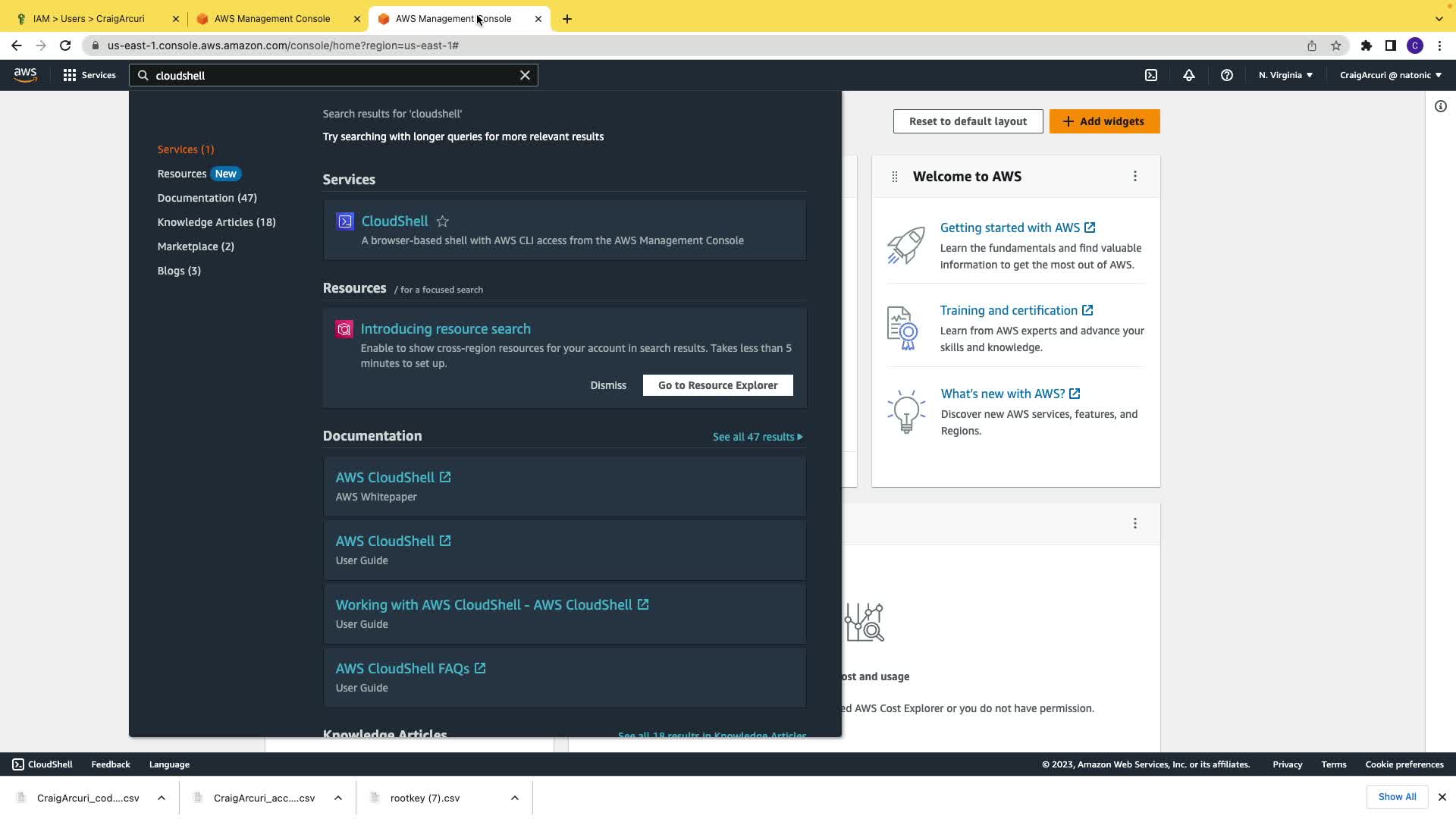This screenshot has height=819, width=1456.
Task: Switch to the IAM Users CraigArcuri tab
Action: click(x=89, y=18)
